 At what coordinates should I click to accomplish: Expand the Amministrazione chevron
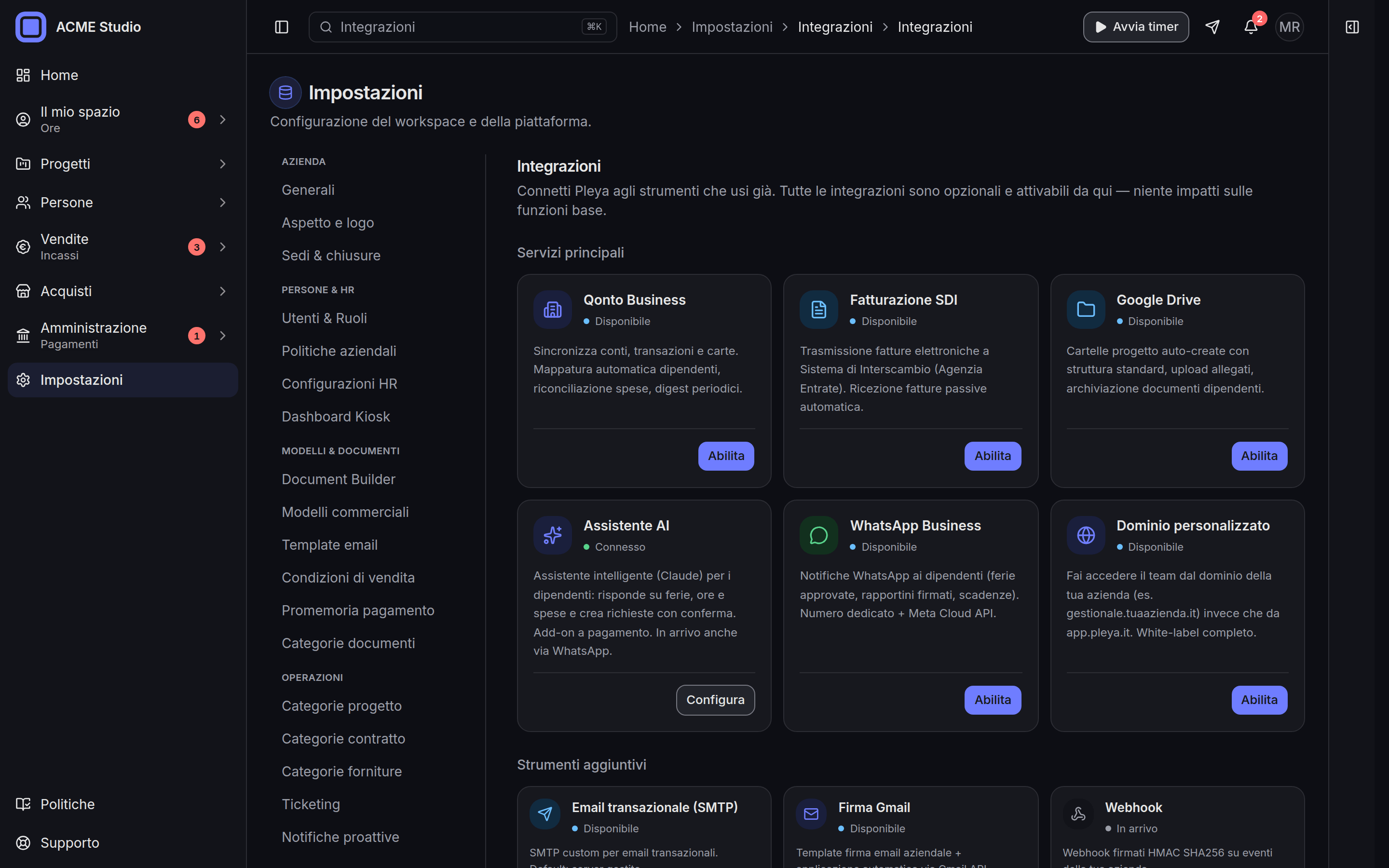pyautogui.click(x=223, y=336)
